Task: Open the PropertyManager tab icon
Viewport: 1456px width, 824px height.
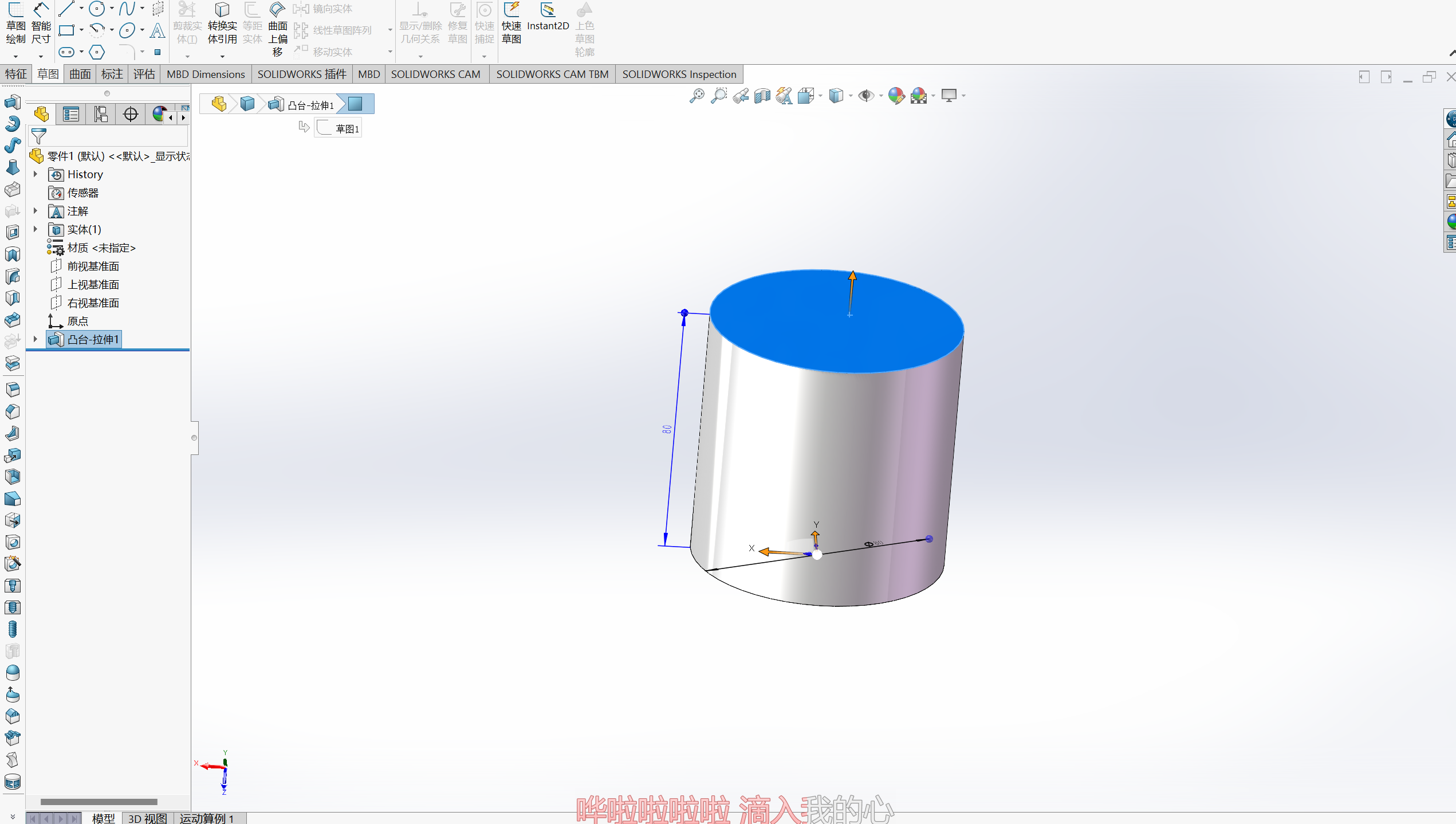Action: point(71,115)
